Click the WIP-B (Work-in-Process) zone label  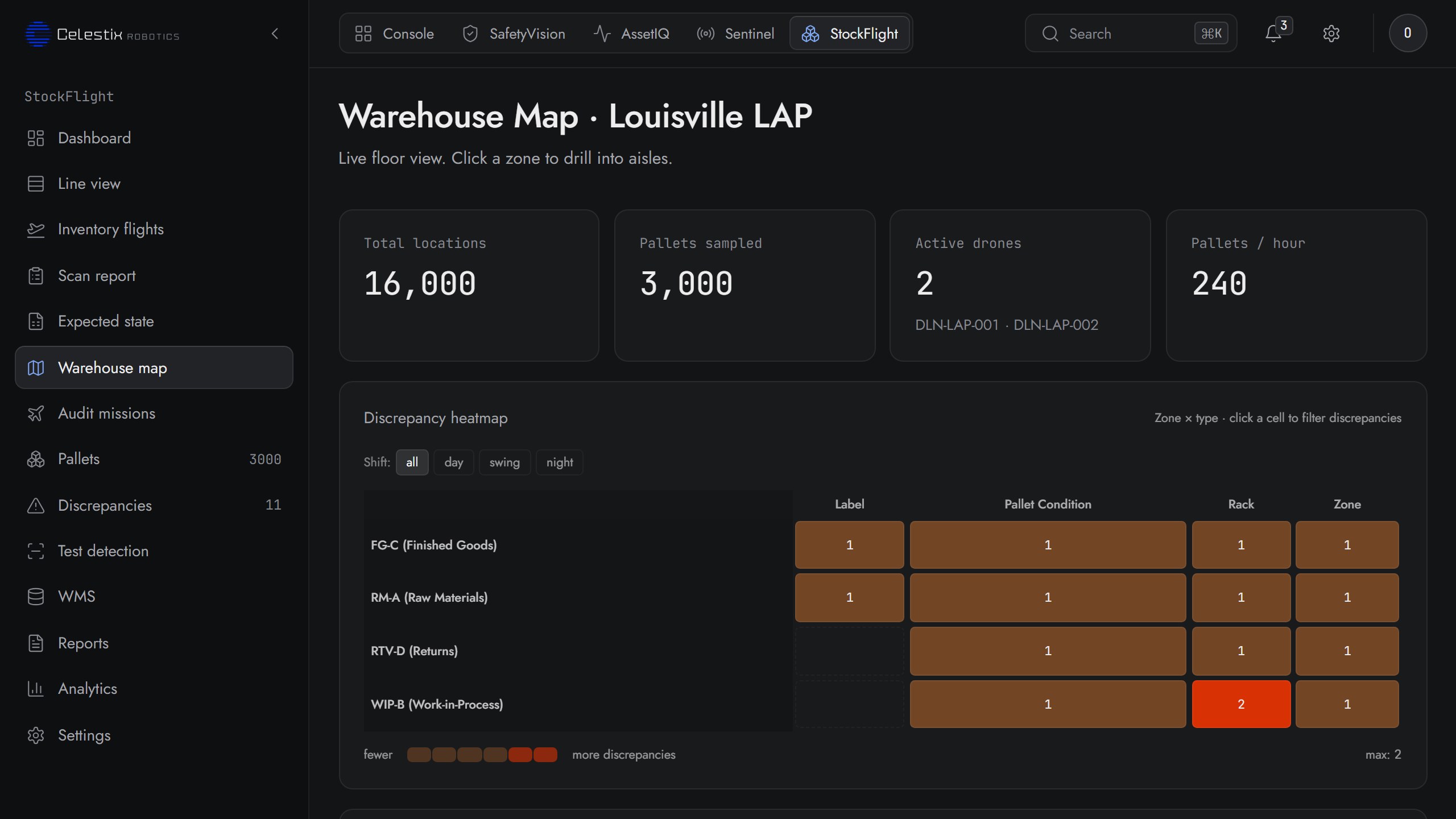[437, 704]
